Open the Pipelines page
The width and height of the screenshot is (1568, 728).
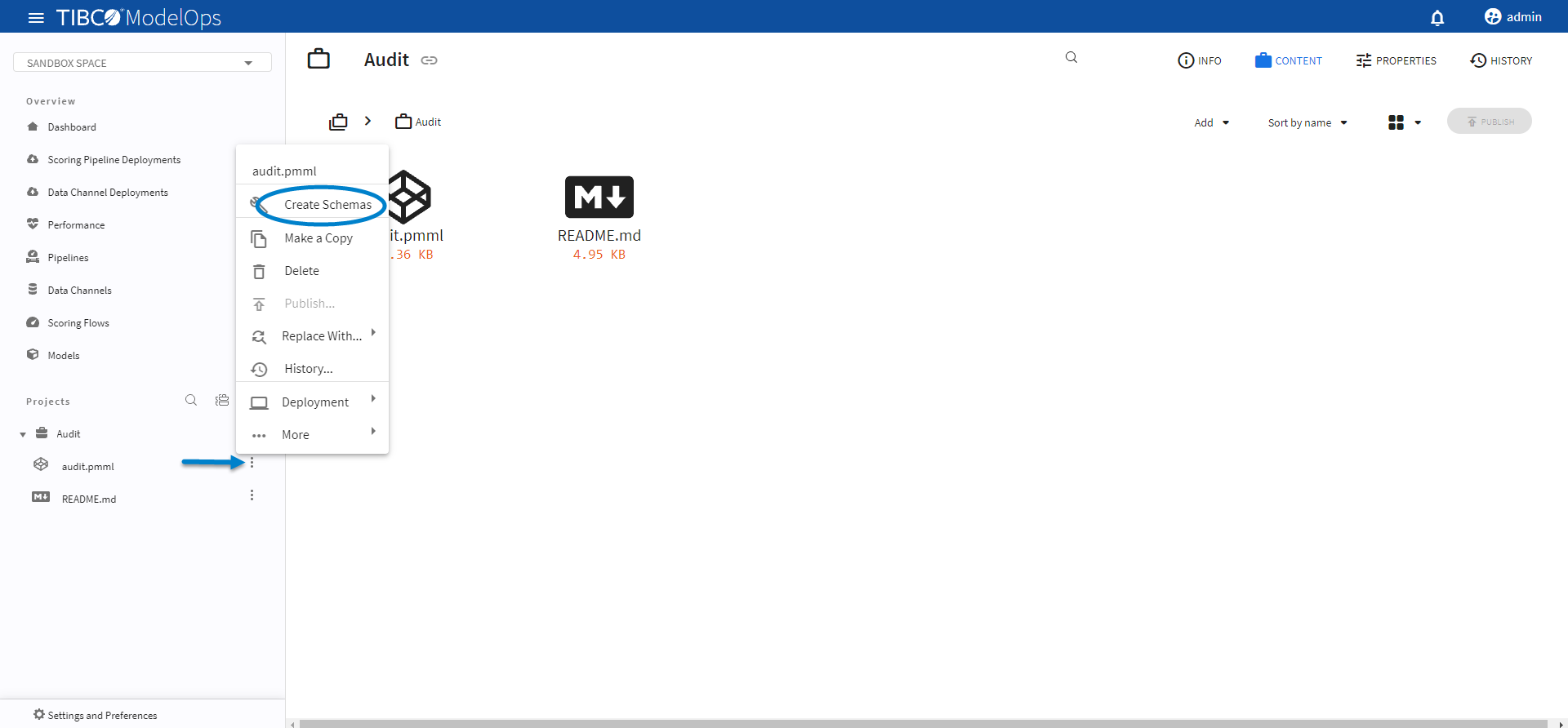(x=68, y=258)
